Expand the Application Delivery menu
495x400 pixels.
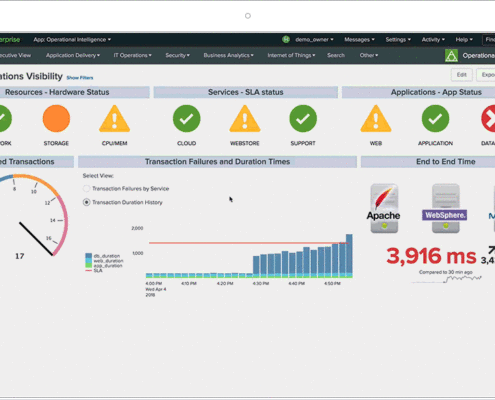[x=73, y=55]
